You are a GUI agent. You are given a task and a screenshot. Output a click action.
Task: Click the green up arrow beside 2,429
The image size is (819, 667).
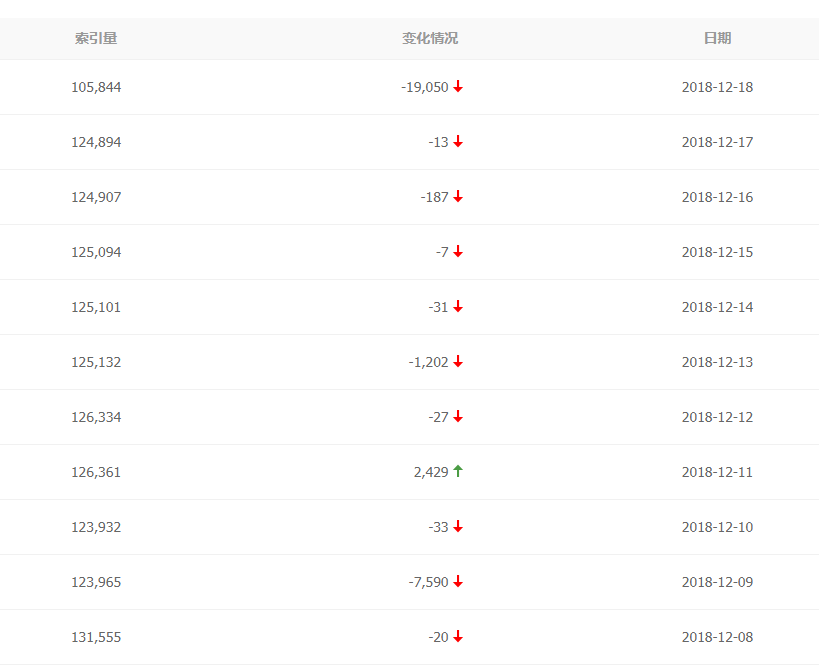pyautogui.click(x=458, y=471)
